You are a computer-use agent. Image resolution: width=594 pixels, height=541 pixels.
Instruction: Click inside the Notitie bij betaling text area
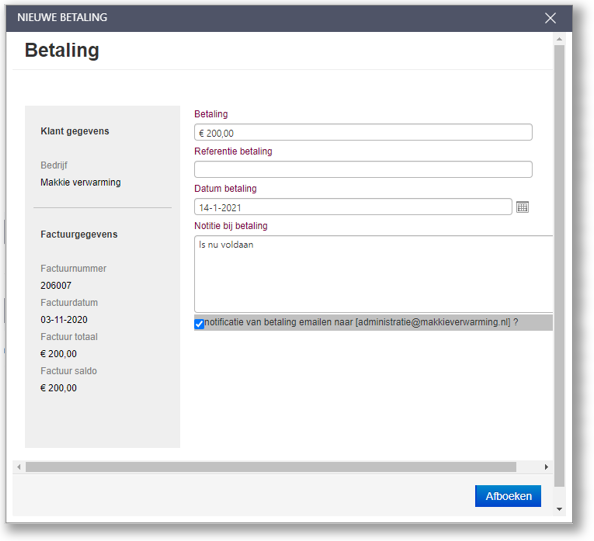click(374, 274)
